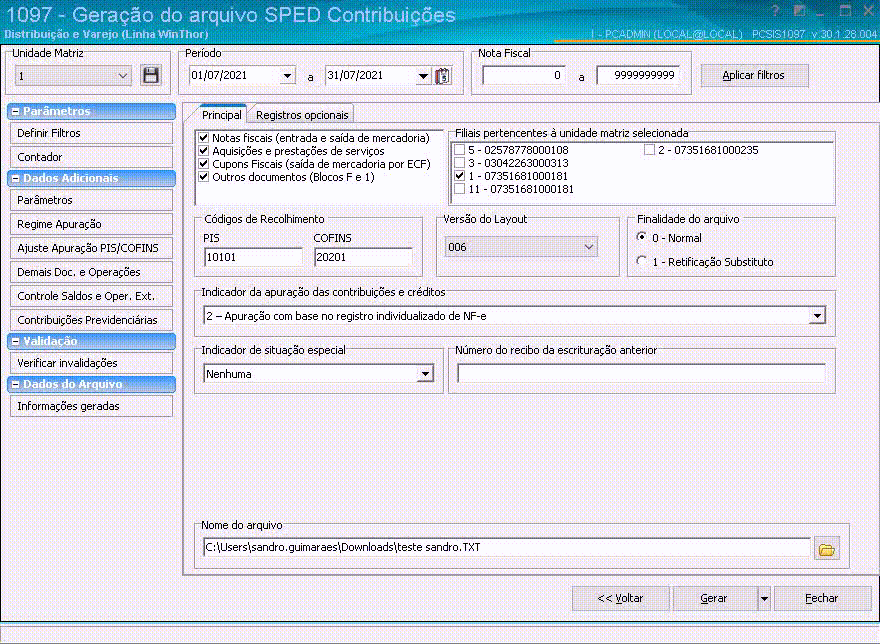Open Contribuições Previdenciárias item

point(91,320)
